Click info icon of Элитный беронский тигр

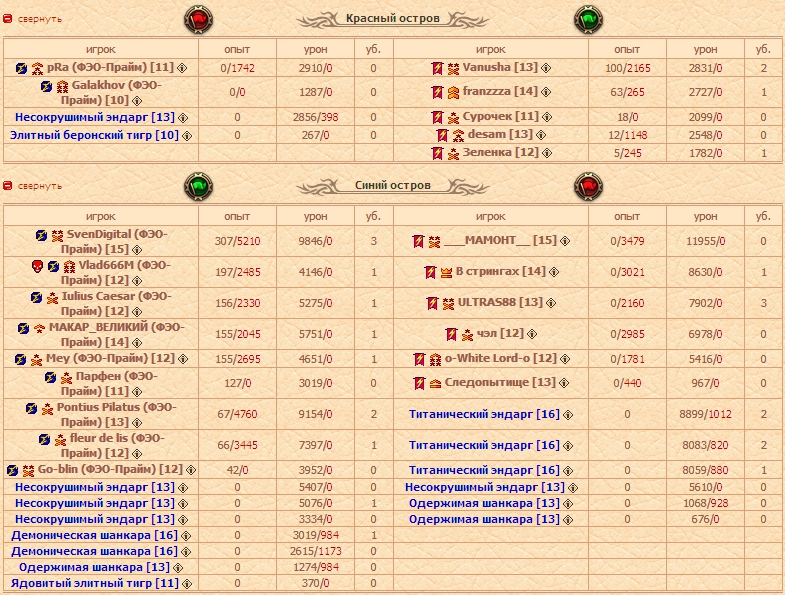(187, 136)
